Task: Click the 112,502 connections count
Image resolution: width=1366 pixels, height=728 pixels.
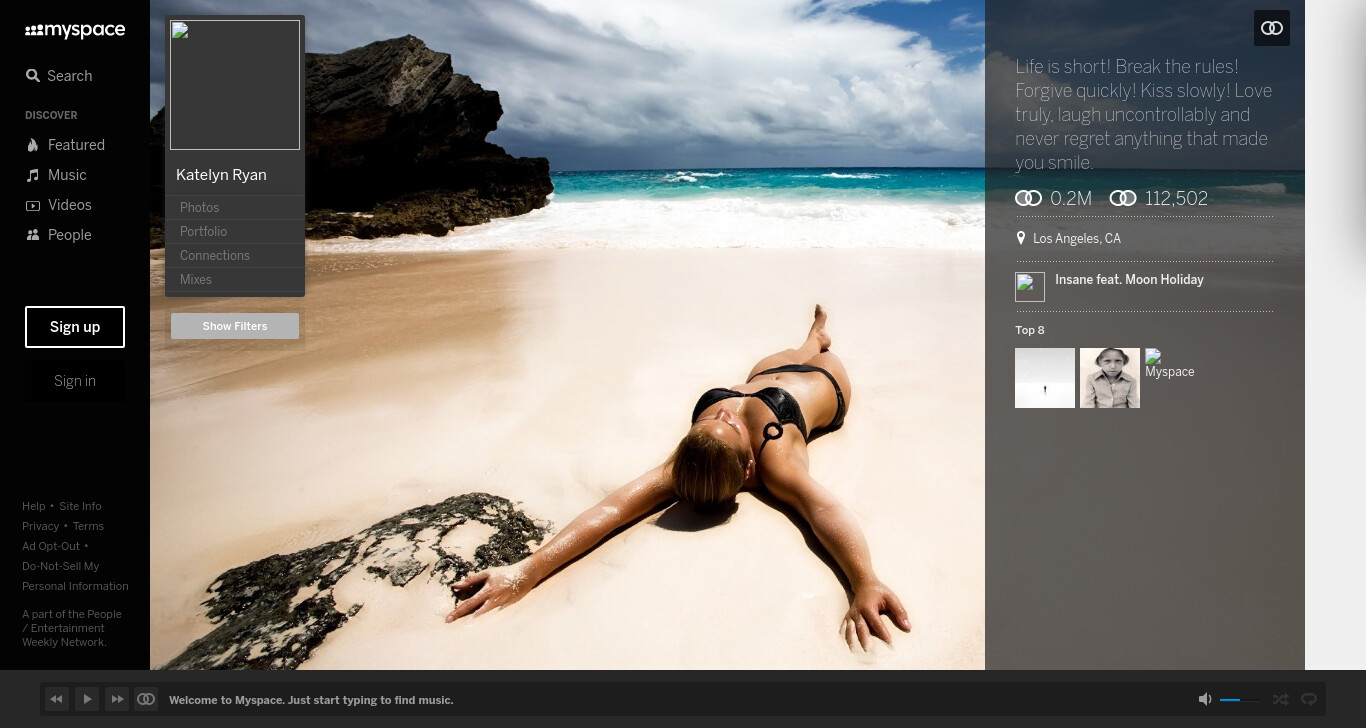Action: click(1159, 199)
